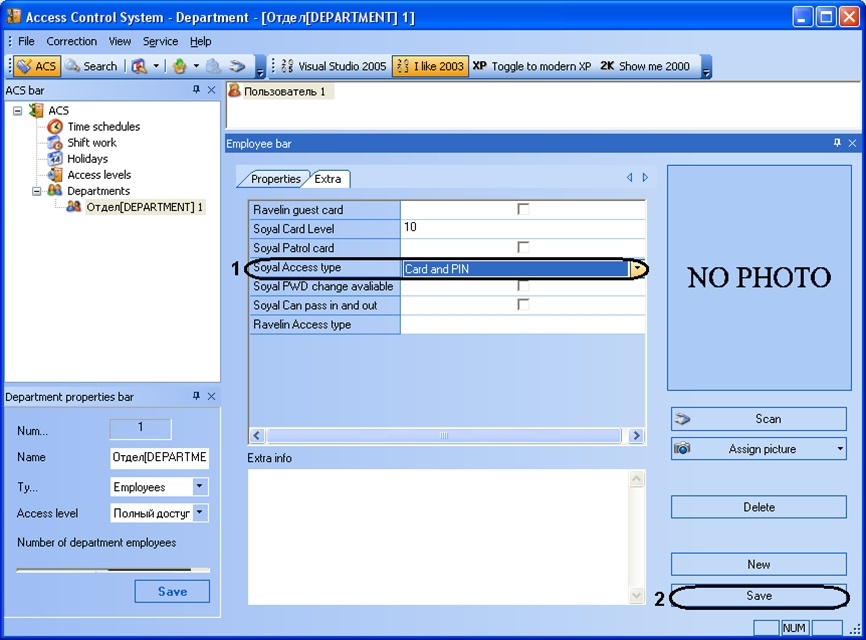Viewport: 866px width, 640px height.
Task: Open the Search tool in toolbar
Action: (91, 66)
